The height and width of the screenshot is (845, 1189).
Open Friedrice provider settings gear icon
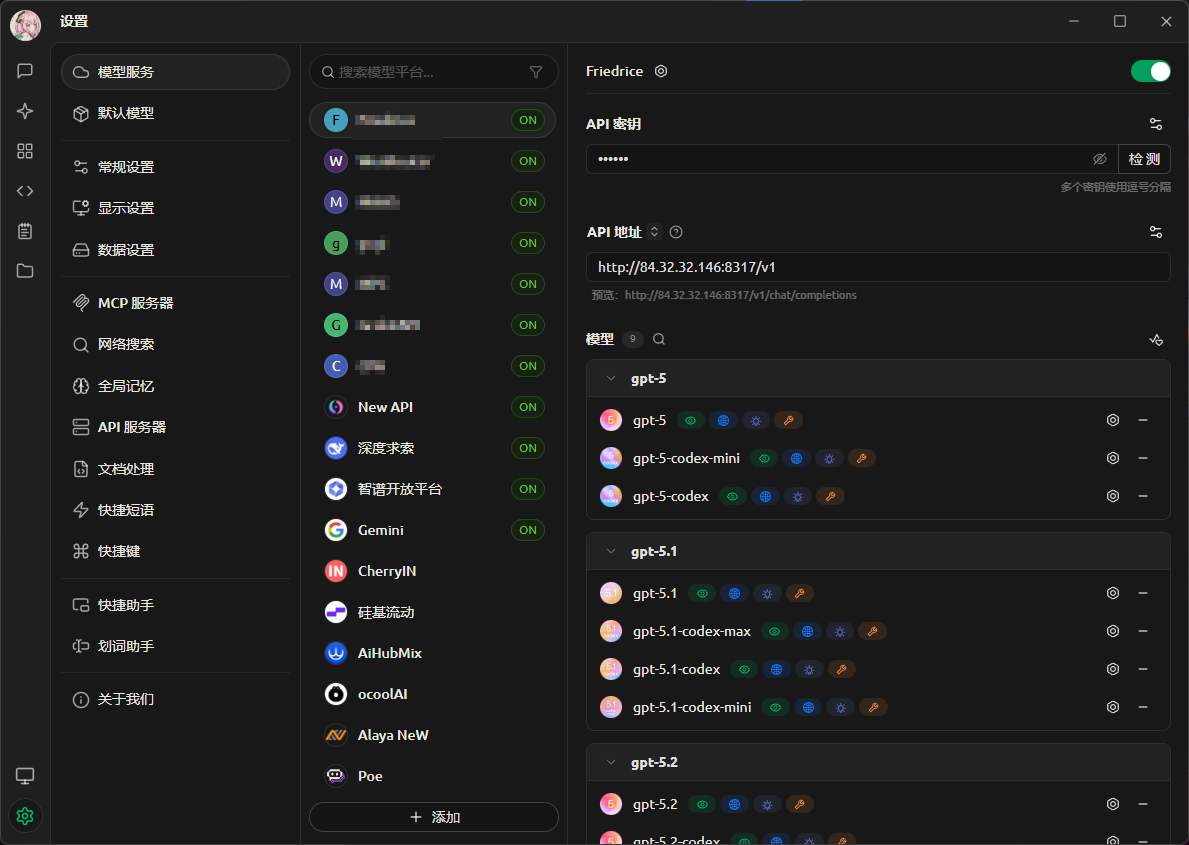pos(661,71)
